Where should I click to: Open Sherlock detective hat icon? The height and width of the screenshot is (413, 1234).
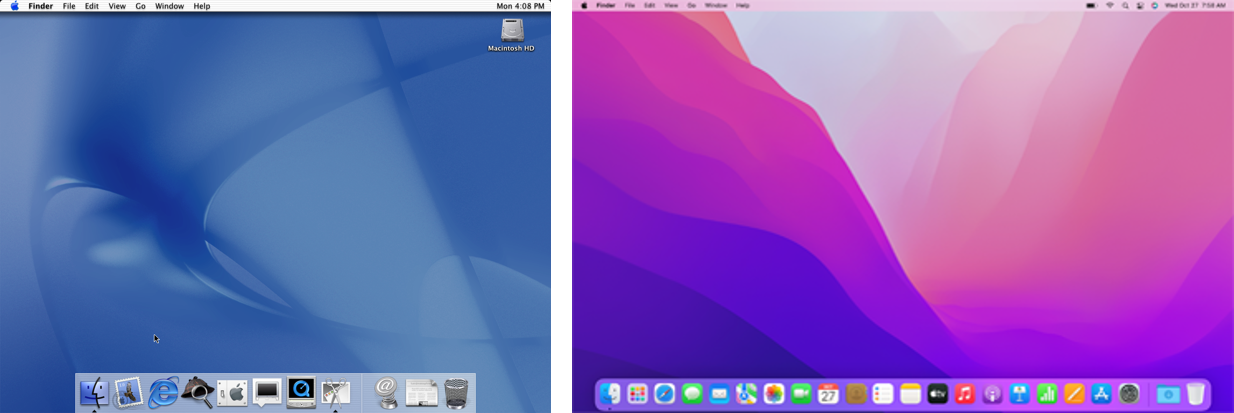point(197,393)
